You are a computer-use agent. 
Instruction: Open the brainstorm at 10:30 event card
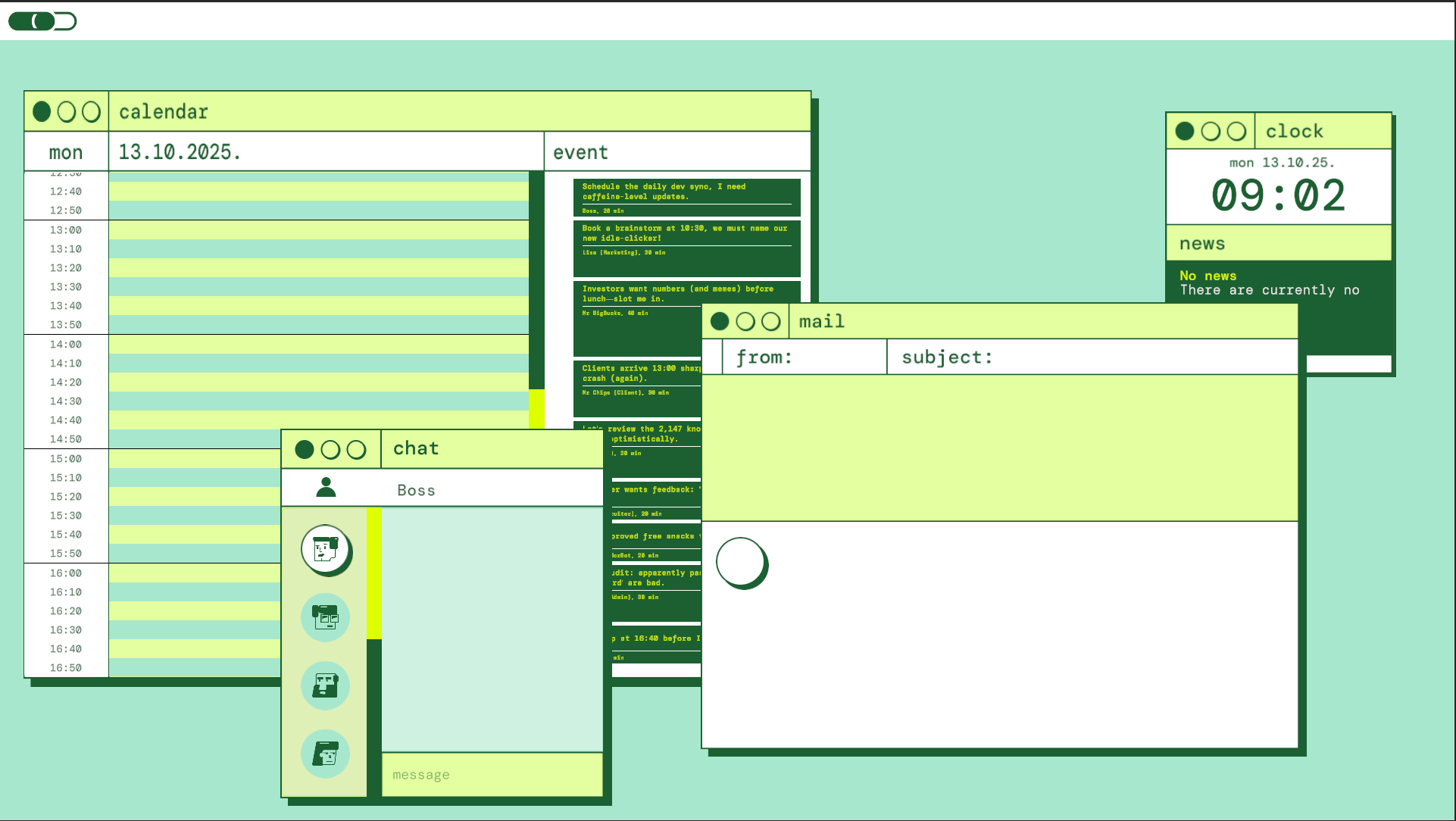click(x=686, y=247)
